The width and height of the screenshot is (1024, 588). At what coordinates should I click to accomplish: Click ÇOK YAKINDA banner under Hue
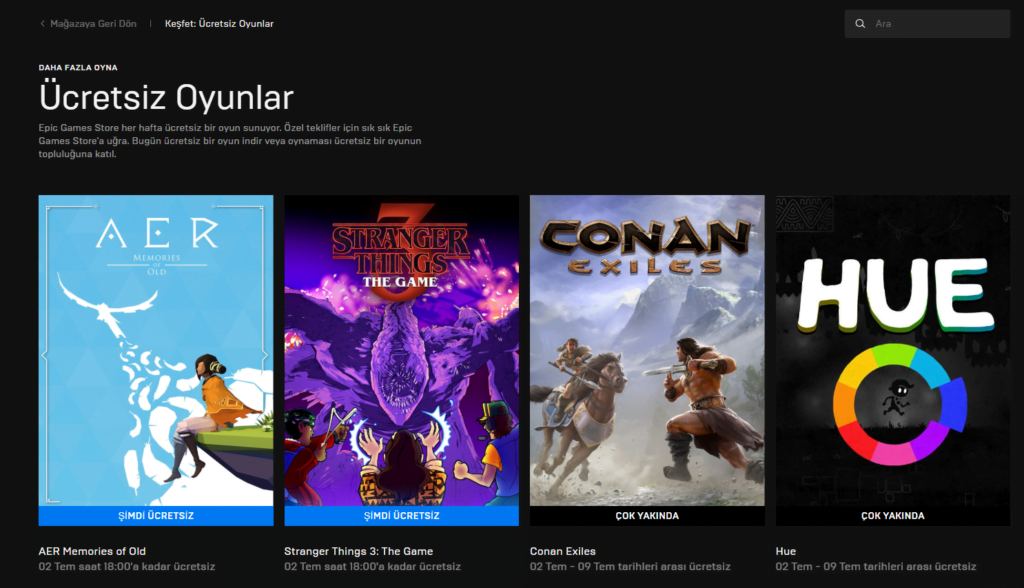(x=893, y=516)
